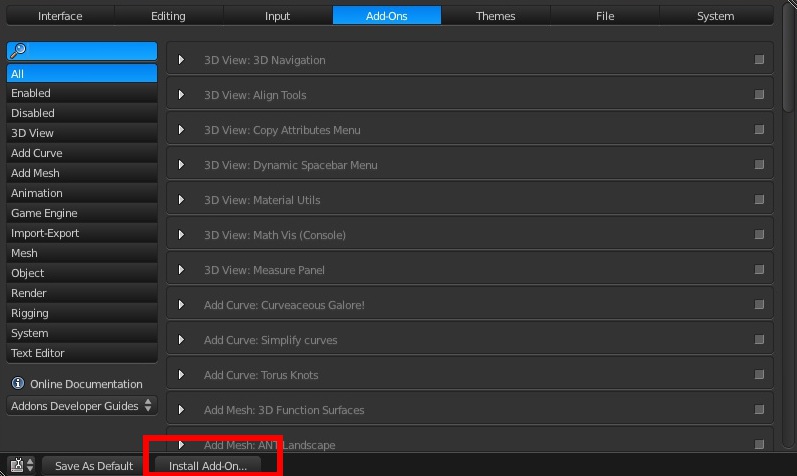Expand Copy Attributes Menu add-on details
This screenshot has width=797, height=476.
click(x=181, y=130)
